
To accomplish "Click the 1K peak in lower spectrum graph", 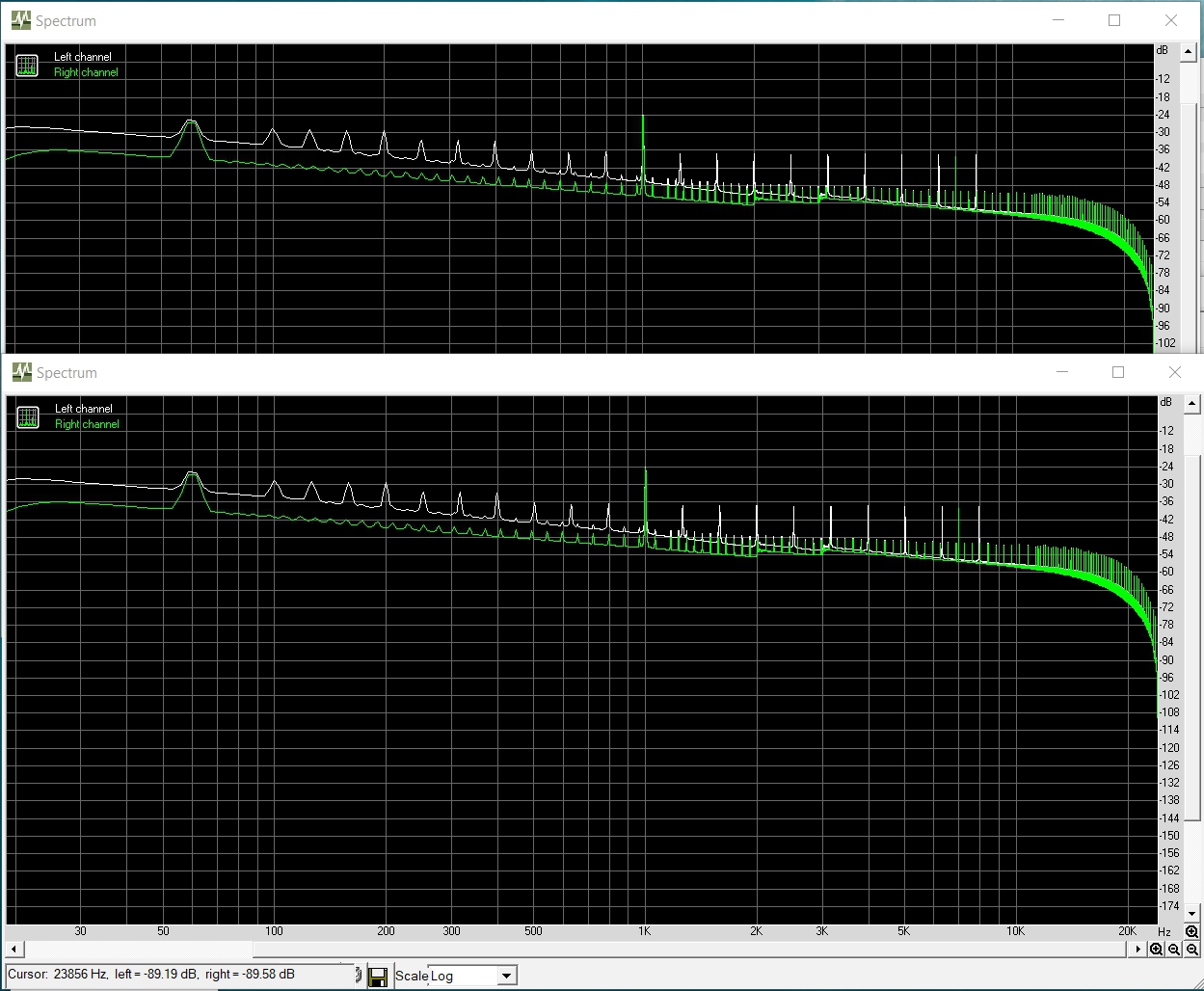I will pos(645,472).
